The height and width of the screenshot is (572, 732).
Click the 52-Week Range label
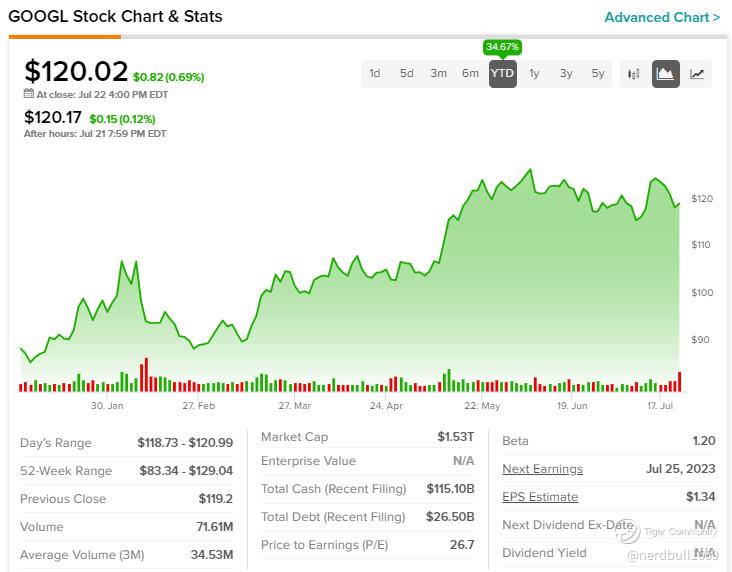(x=66, y=471)
